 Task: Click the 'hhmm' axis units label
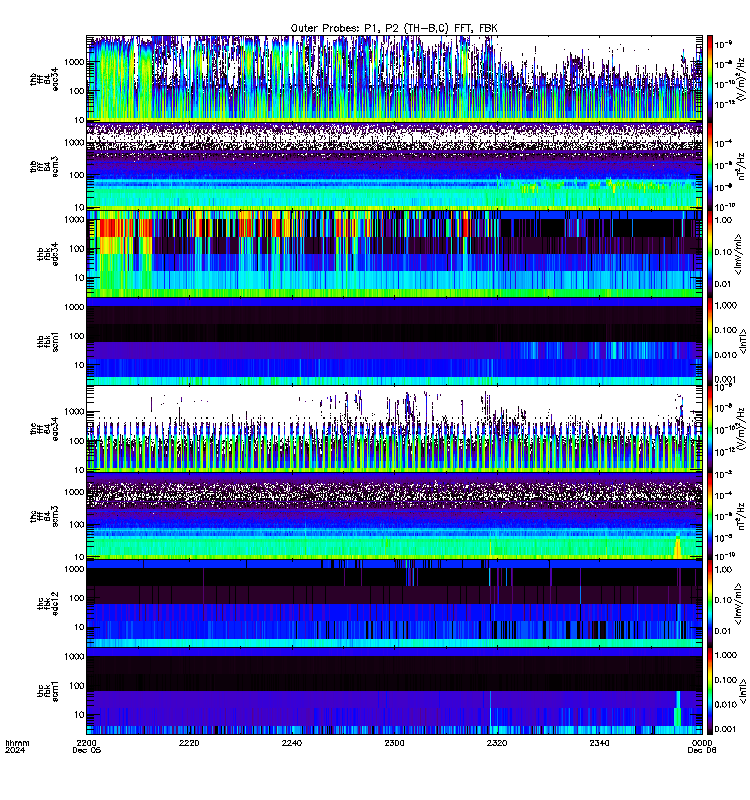(x=17, y=743)
